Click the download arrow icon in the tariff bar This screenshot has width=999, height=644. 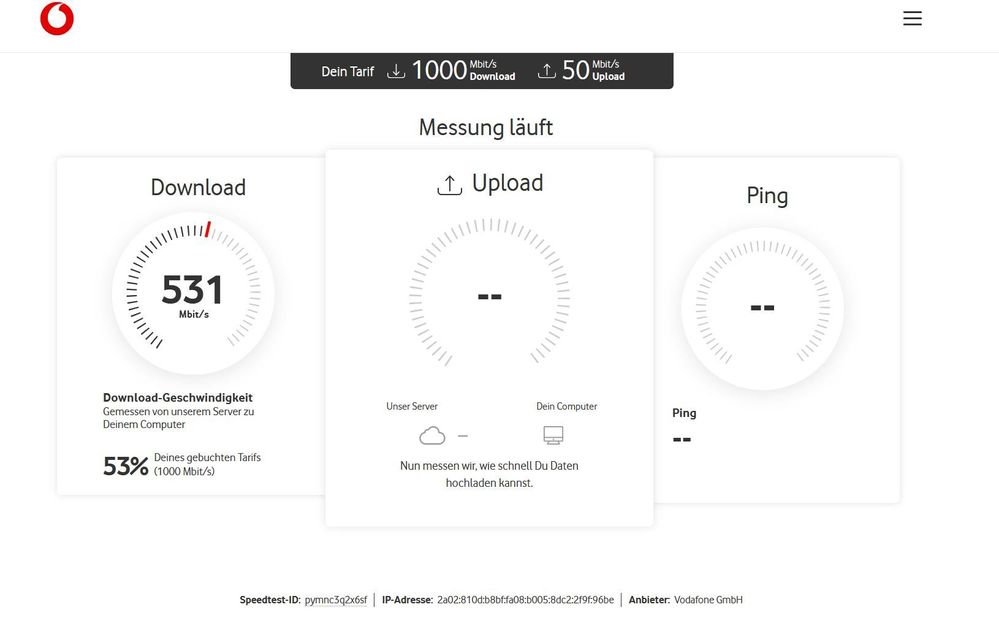pos(394,70)
